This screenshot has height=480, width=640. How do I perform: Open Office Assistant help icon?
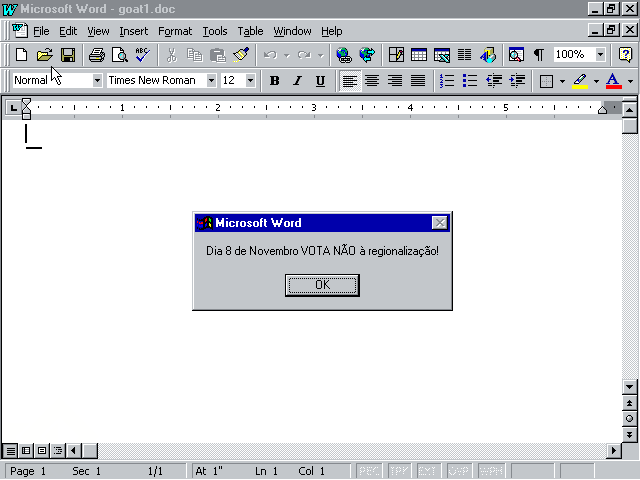[625, 55]
